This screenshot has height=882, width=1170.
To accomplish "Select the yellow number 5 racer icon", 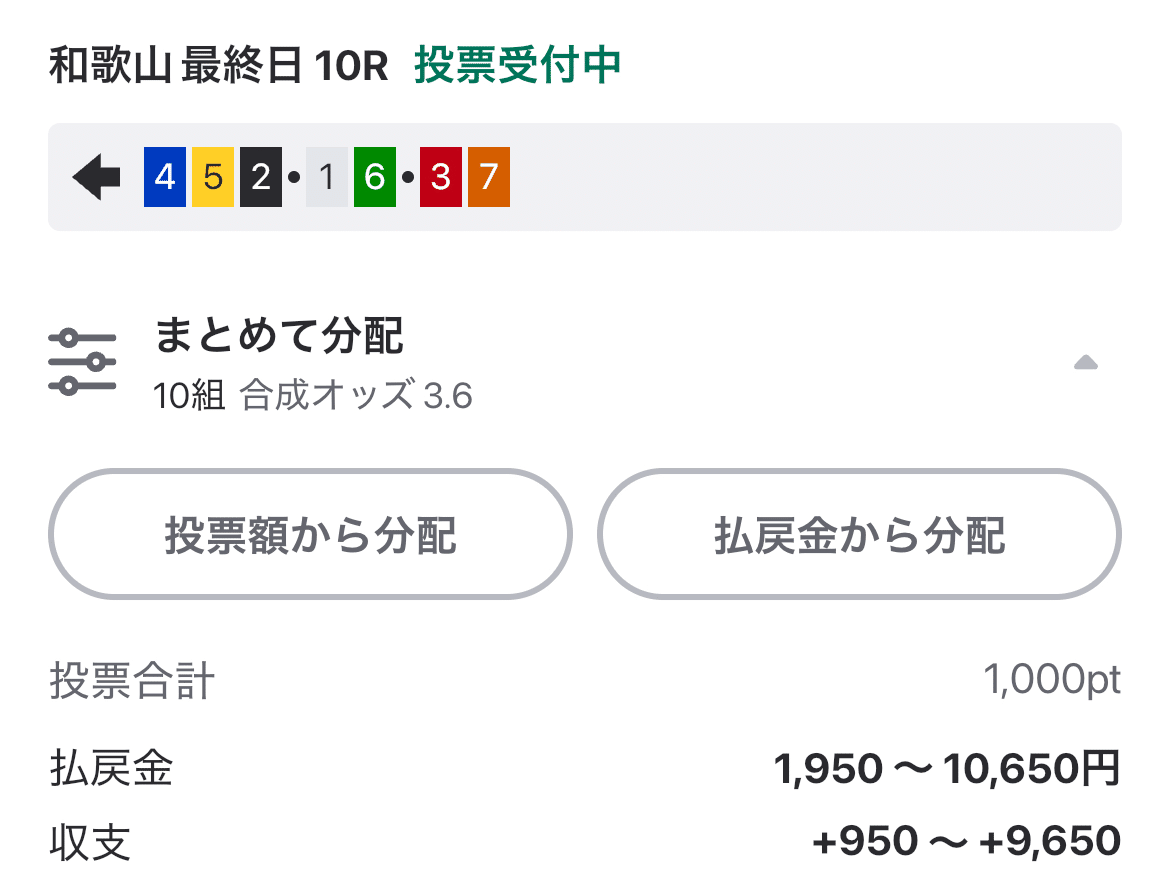I will click(x=211, y=176).
